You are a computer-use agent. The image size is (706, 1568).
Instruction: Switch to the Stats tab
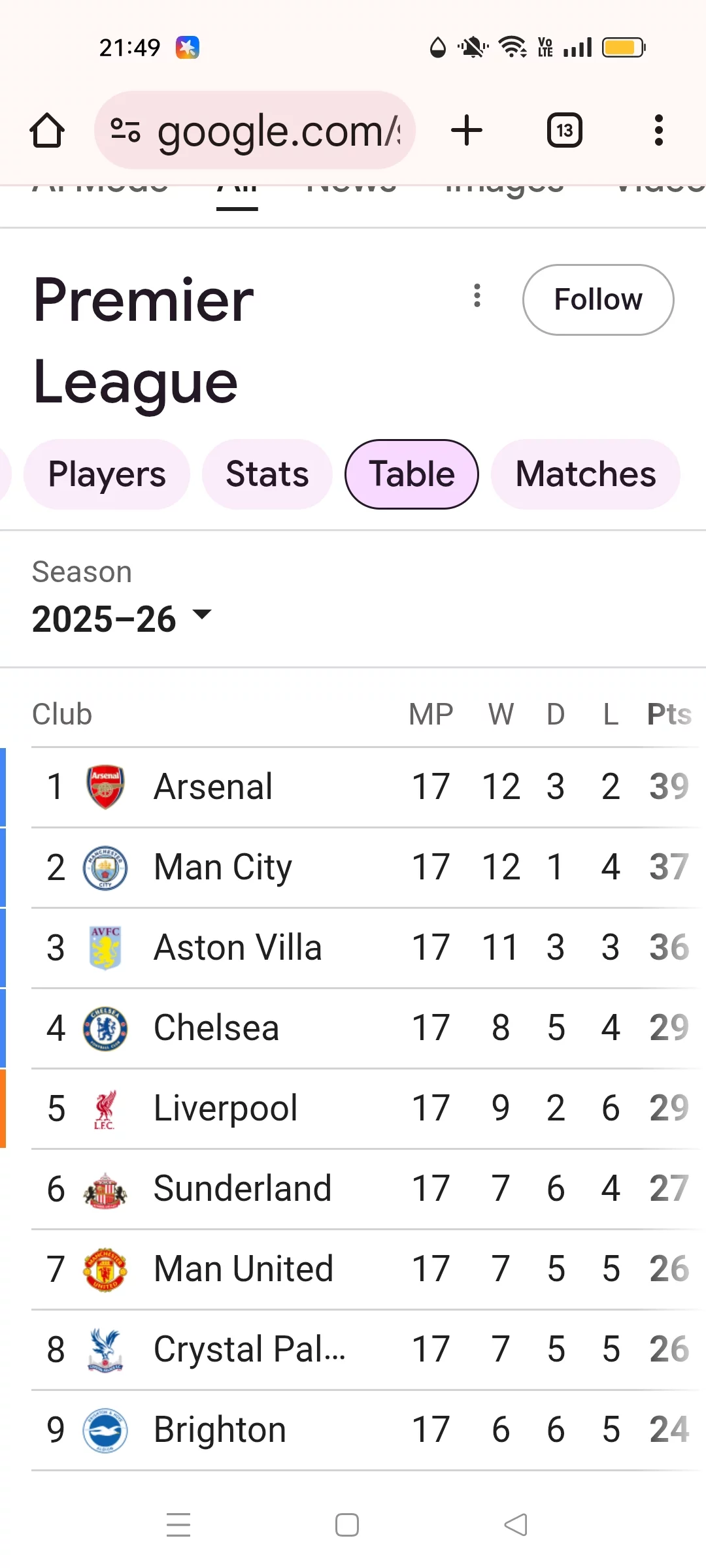267,474
